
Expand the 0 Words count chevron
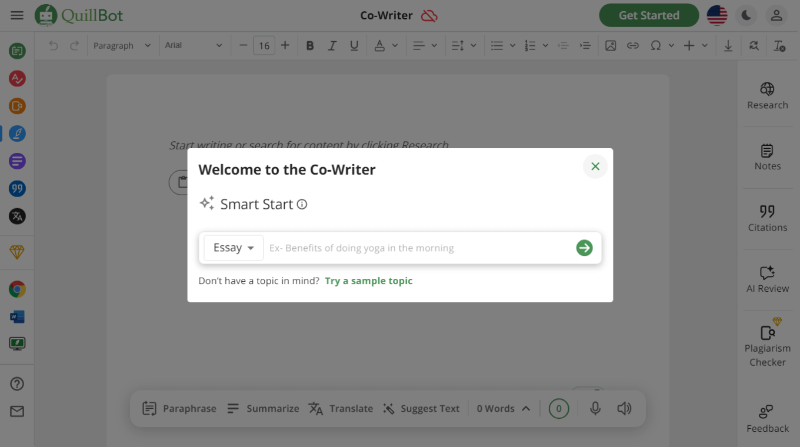point(526,408)
